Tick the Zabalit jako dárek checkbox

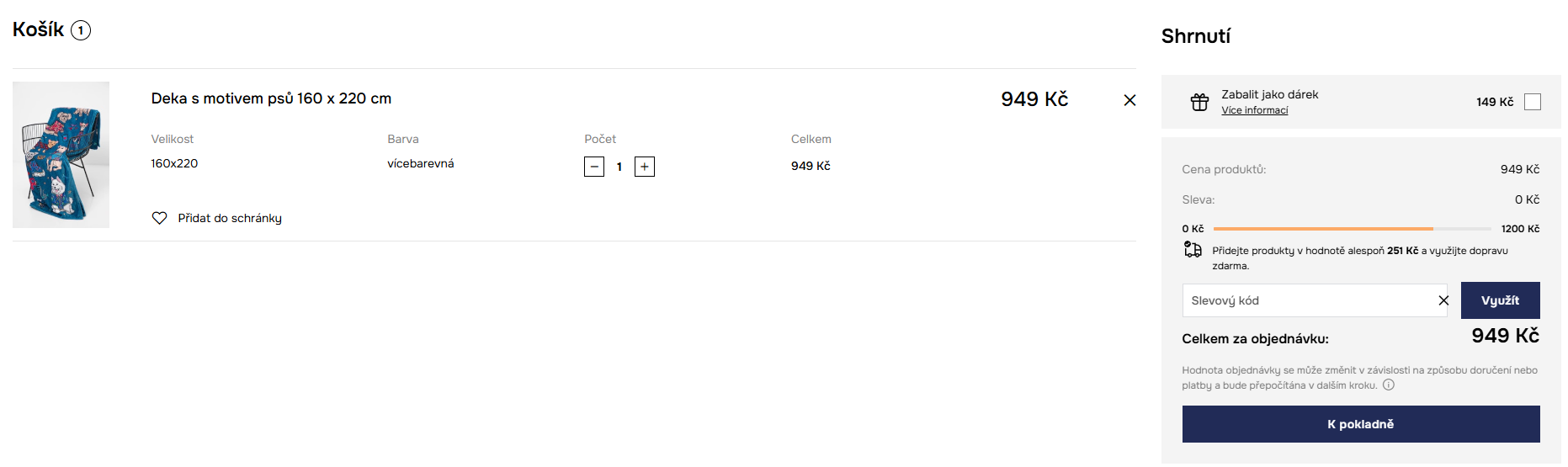coord(1533,102)
